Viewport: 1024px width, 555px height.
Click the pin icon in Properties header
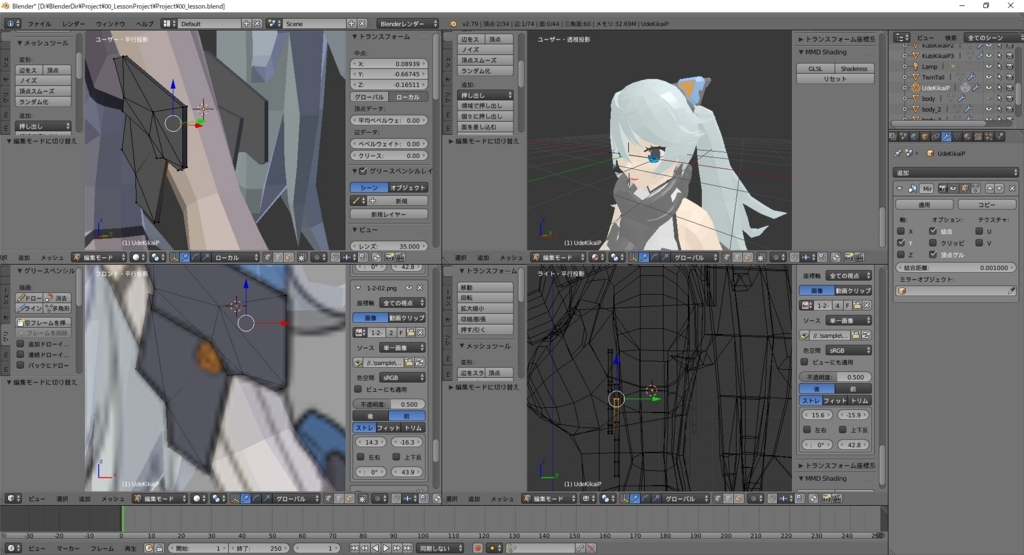(897, 153)
